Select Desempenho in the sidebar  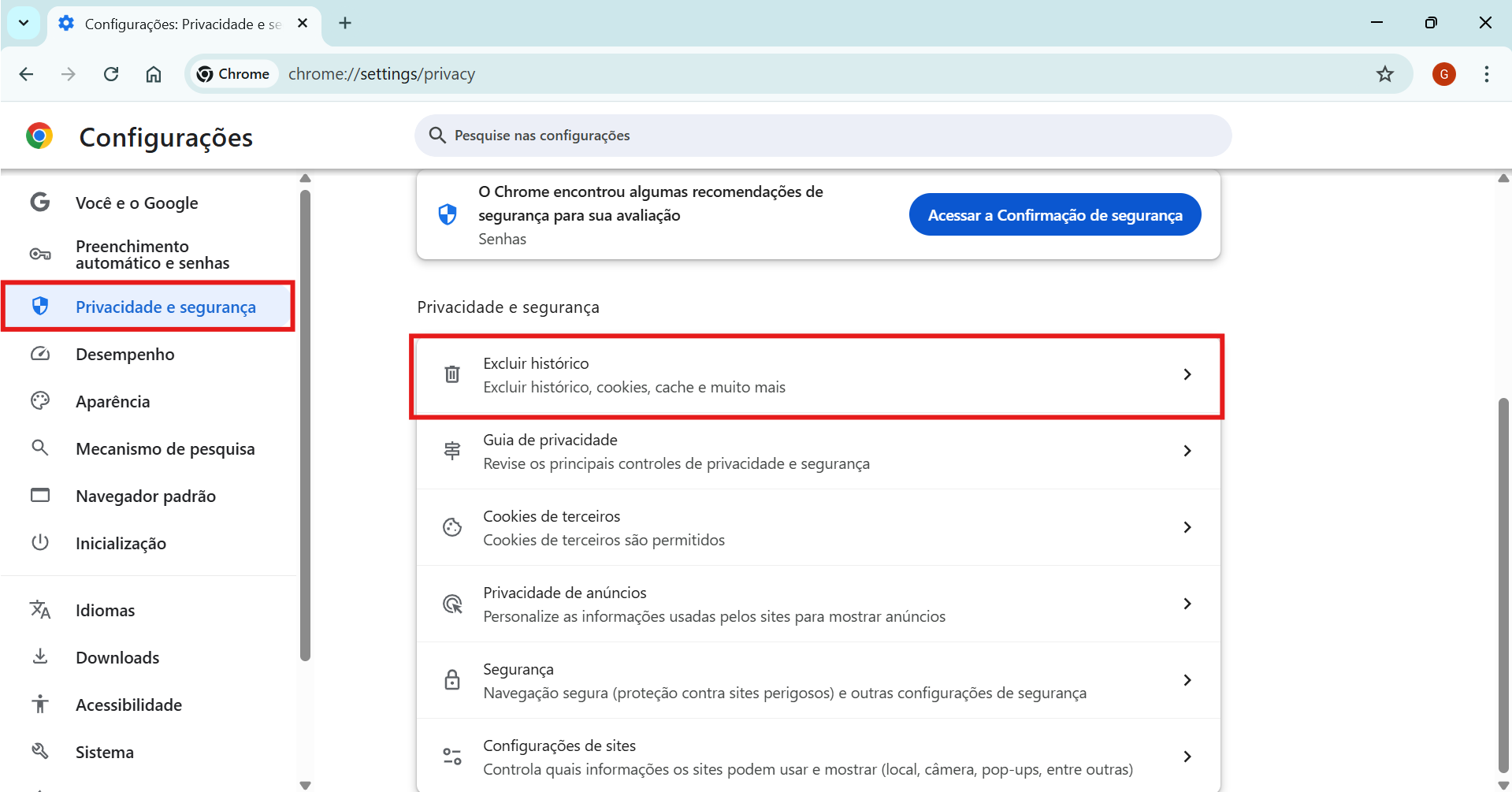(124, 355)
